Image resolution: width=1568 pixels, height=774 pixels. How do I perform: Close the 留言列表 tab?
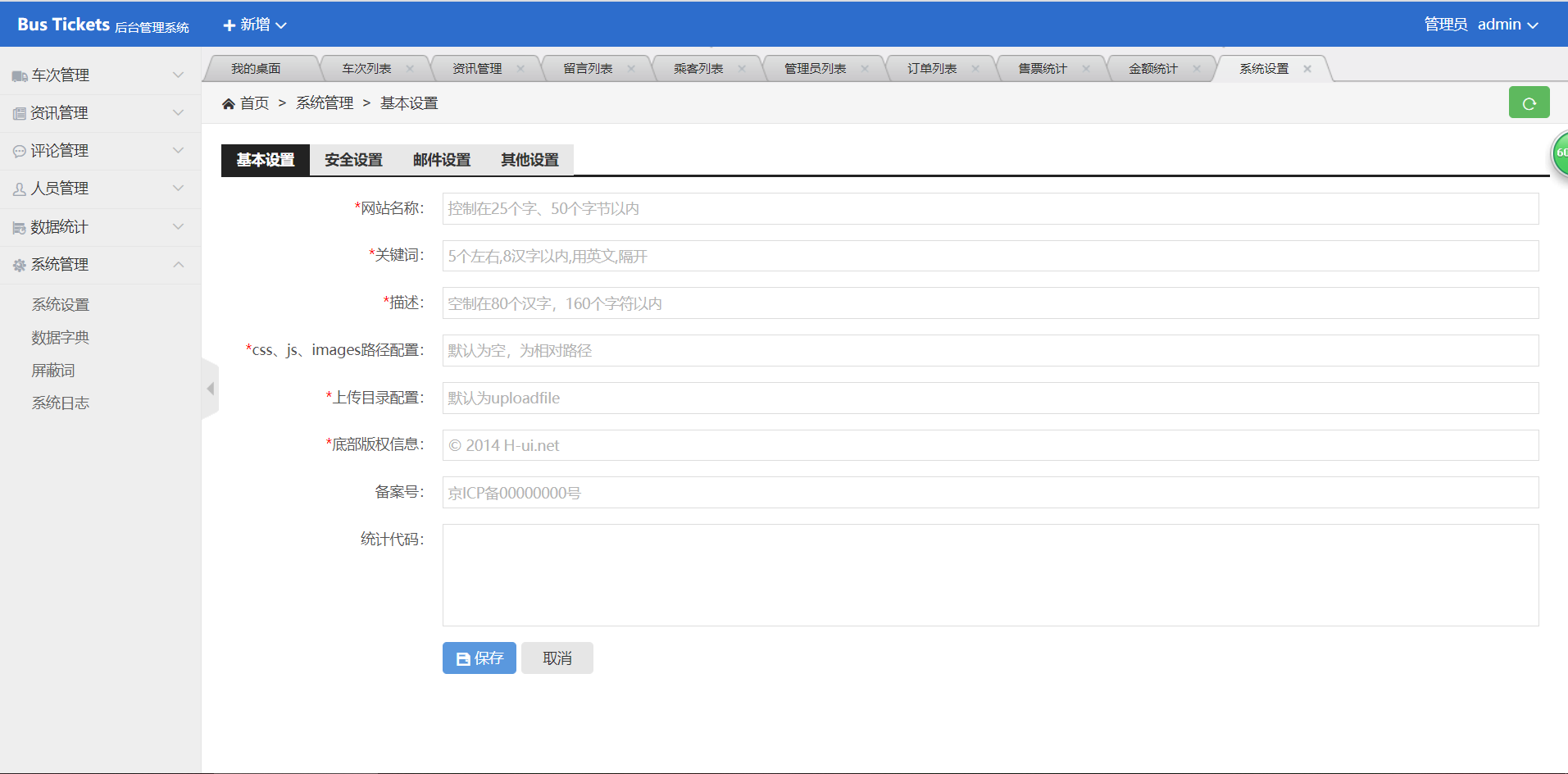tap(631, 69)
